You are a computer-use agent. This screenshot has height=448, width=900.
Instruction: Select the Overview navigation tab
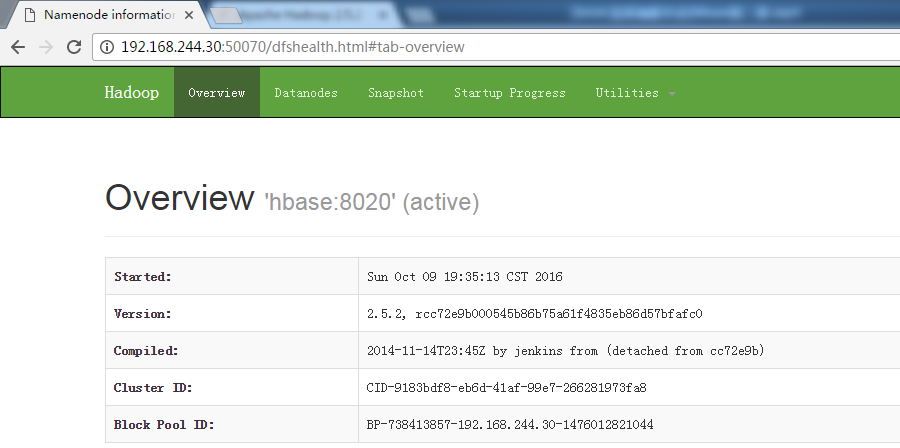(x=216, y=93)
